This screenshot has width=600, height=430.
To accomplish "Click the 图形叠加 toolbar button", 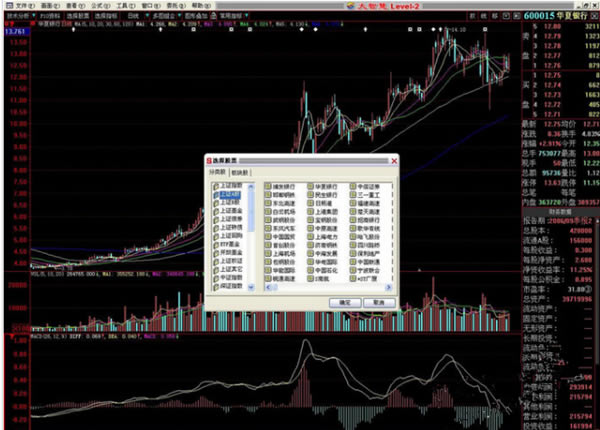I will (x=196, y=16).
